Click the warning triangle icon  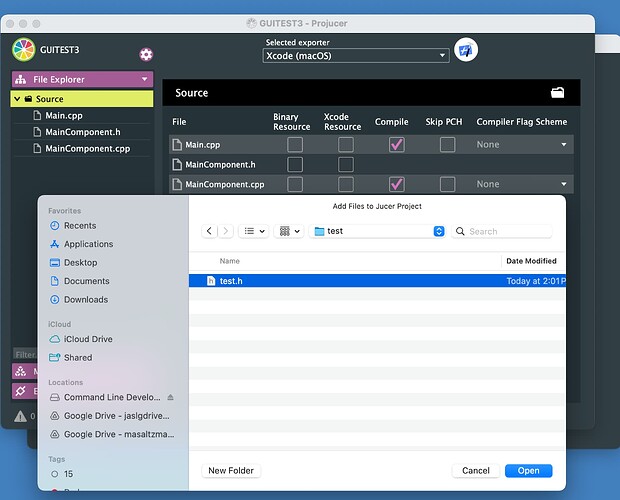(21, 416)
